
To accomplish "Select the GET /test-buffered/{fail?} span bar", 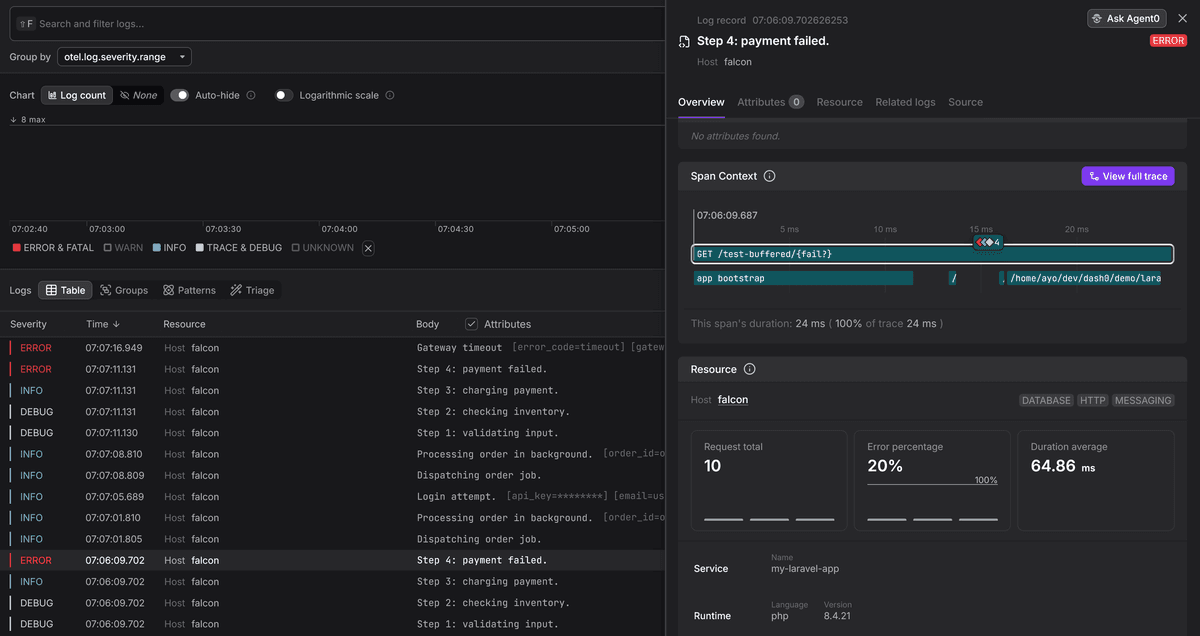I will click(x=932, y=254).
